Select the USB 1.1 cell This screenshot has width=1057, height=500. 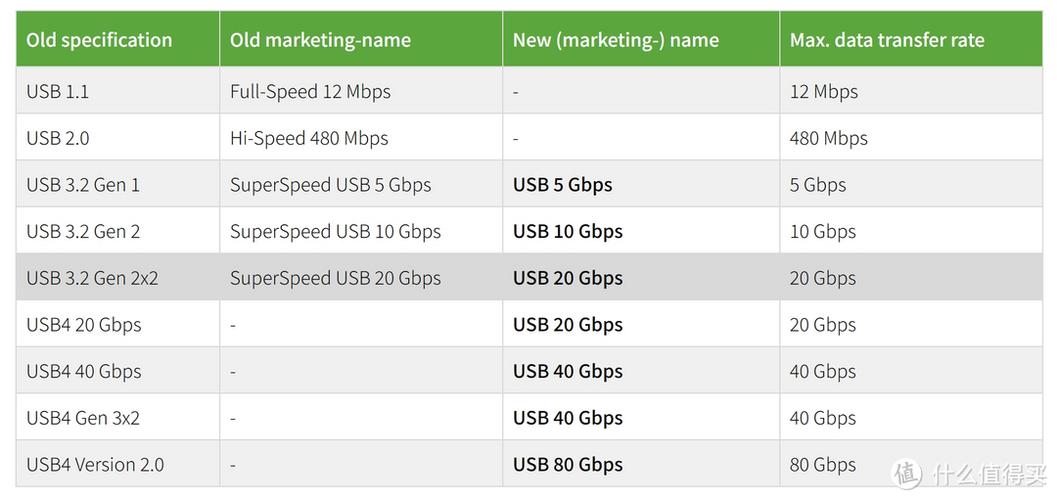(118, 91)
